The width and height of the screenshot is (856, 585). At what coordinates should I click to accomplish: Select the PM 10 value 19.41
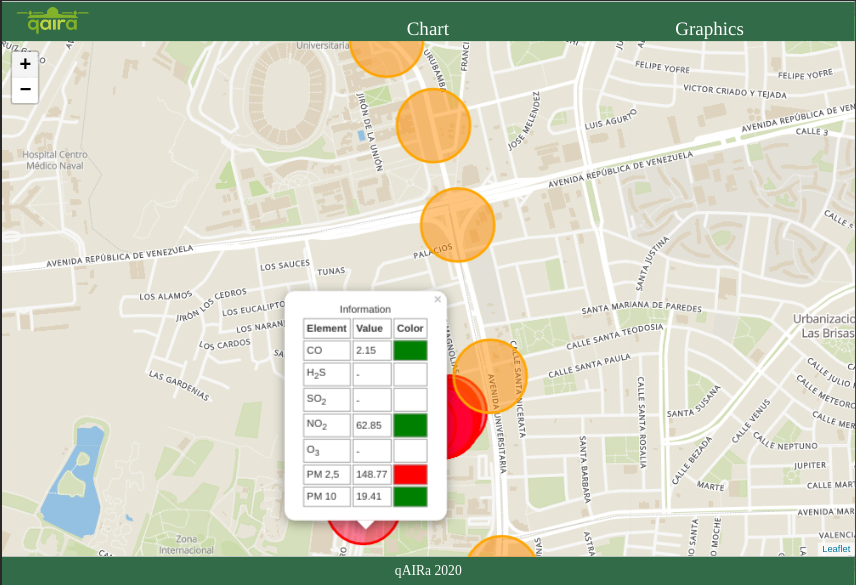372,497
